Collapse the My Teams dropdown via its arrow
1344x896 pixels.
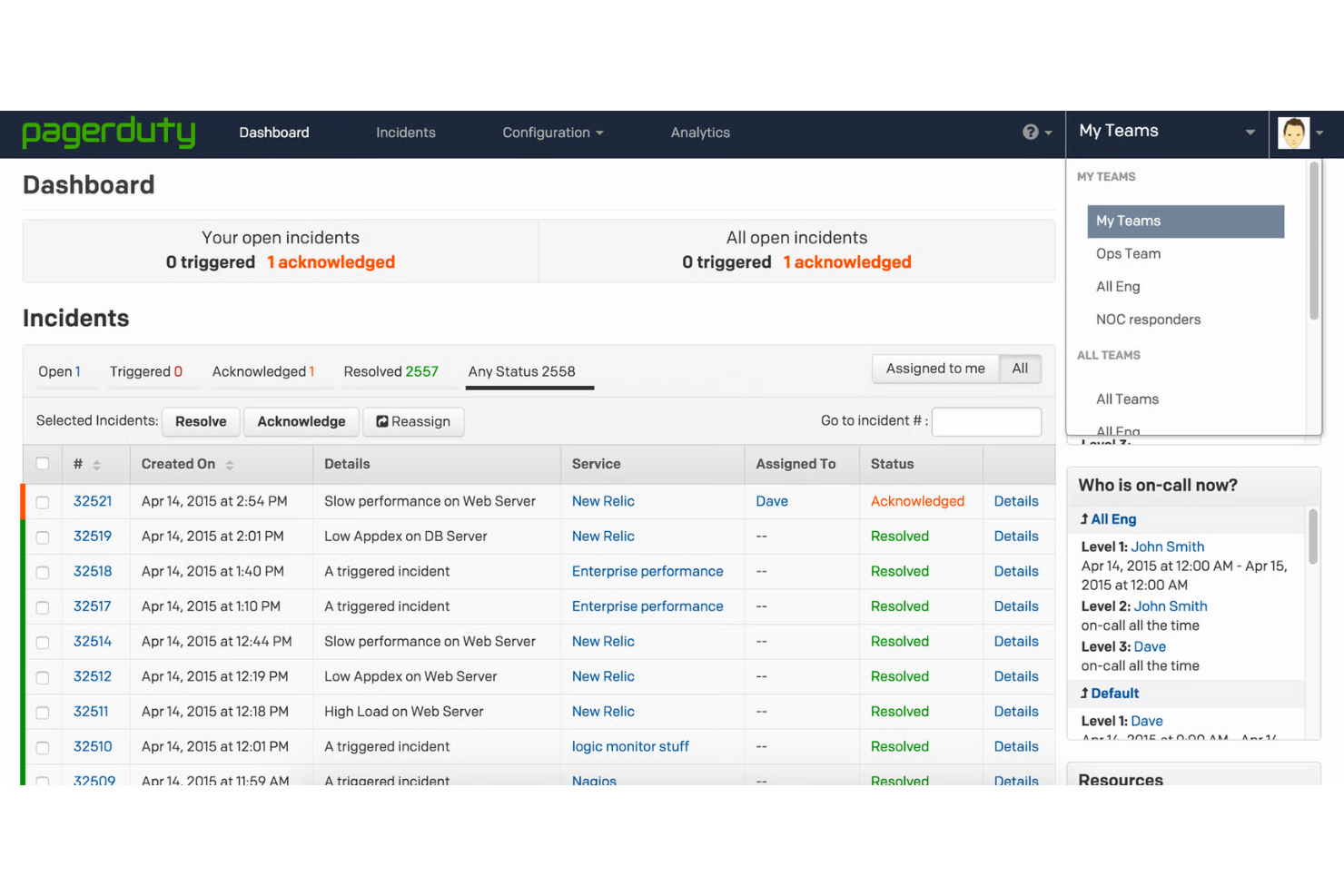1250,133
